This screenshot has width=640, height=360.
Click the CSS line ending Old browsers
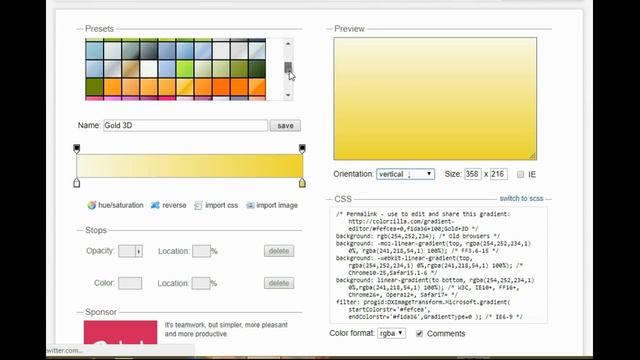coord(418,236)
